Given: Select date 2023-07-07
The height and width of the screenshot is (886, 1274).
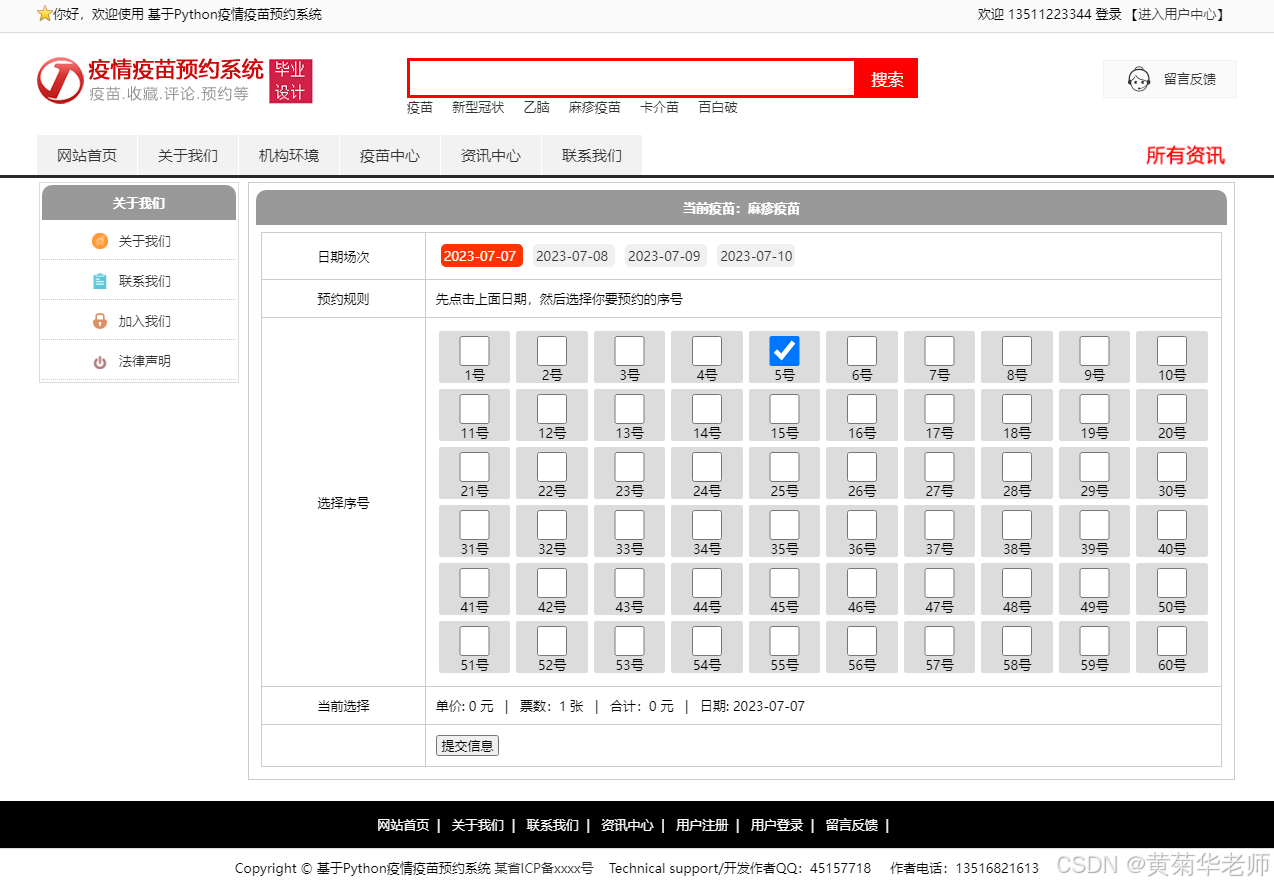Looking at the screenshot, I should point(480,256).
